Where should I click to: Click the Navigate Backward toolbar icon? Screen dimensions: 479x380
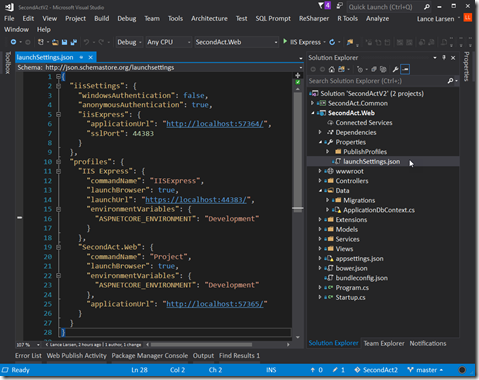tap(13, 42)
